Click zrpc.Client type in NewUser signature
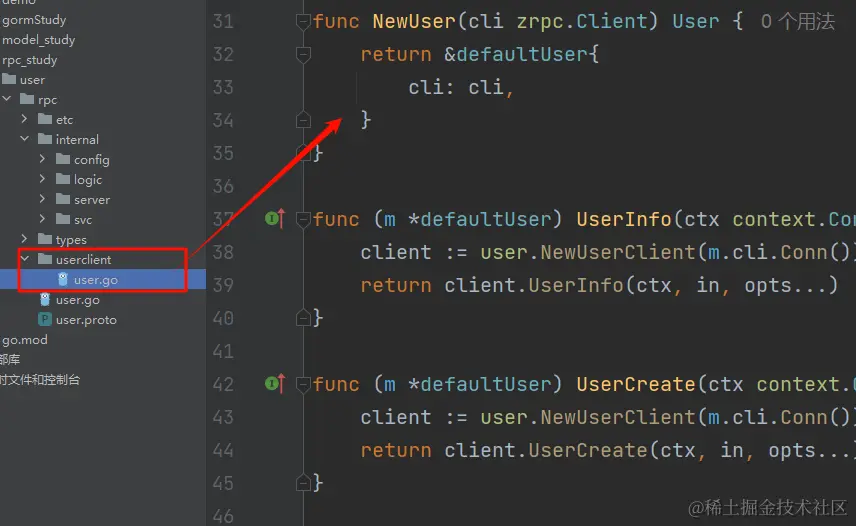The width and height of the screenshot is (856, 526). coord(582,21)
